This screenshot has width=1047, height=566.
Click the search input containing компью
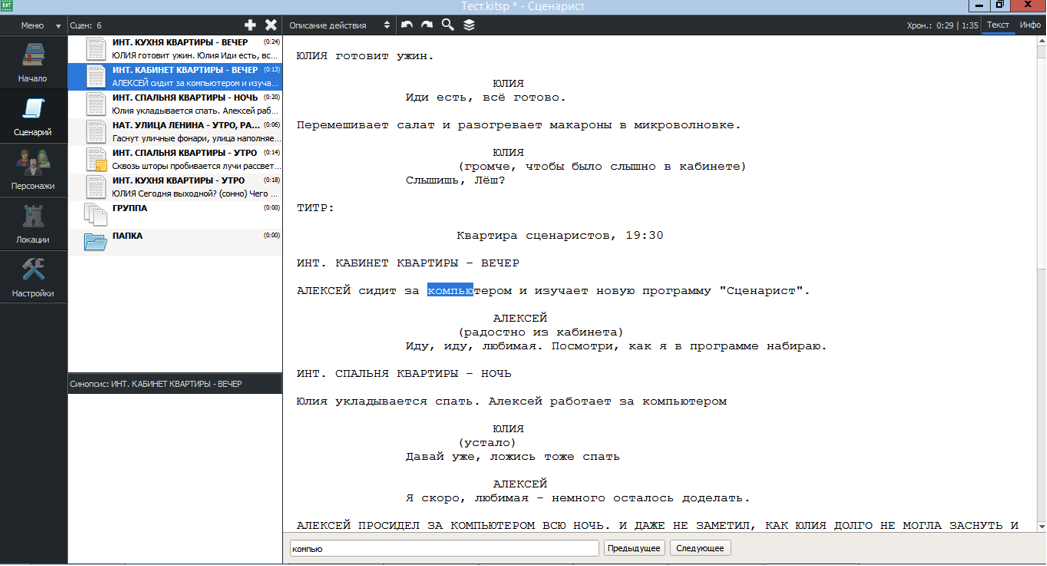coord(444,548)
